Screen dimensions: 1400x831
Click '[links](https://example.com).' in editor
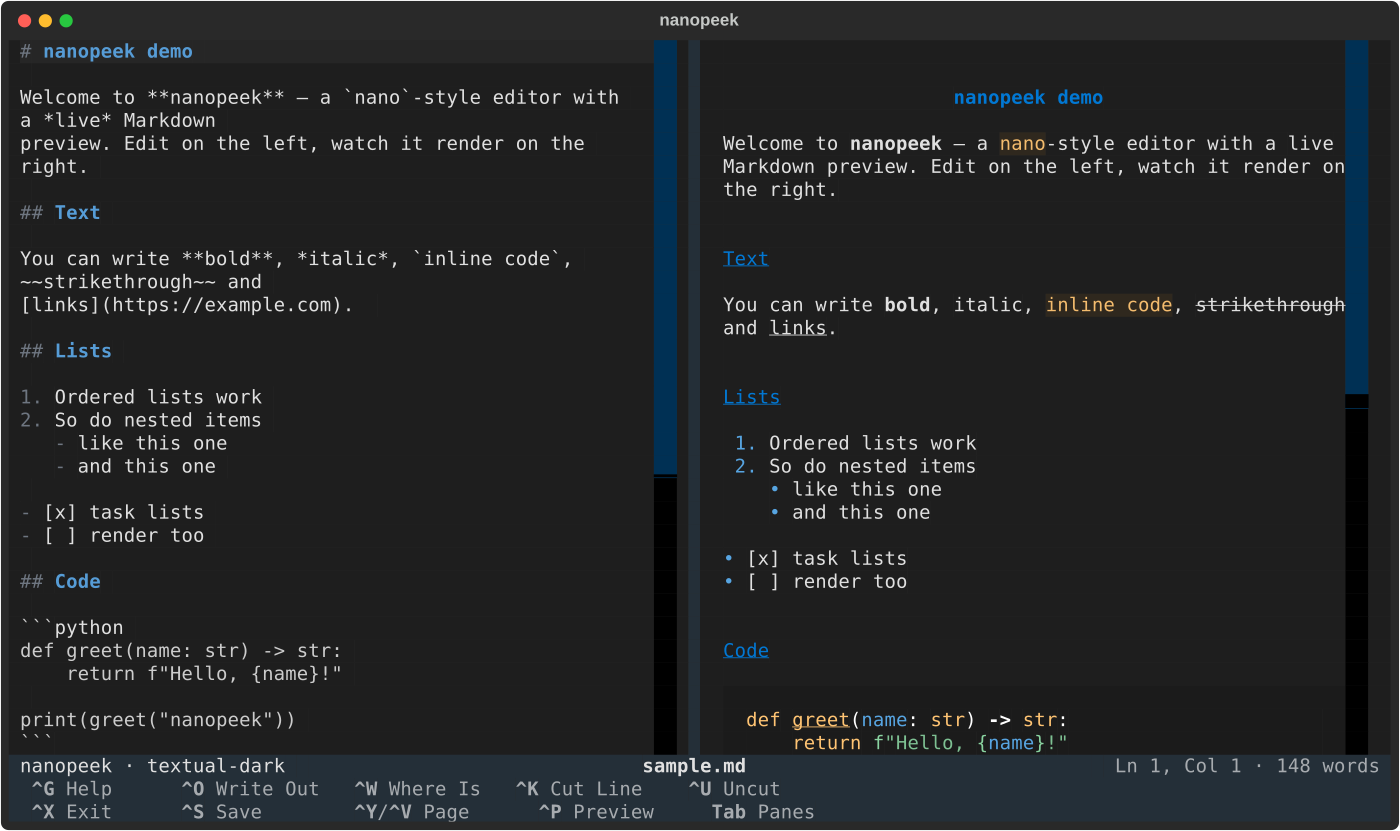(x=187, y=304)
